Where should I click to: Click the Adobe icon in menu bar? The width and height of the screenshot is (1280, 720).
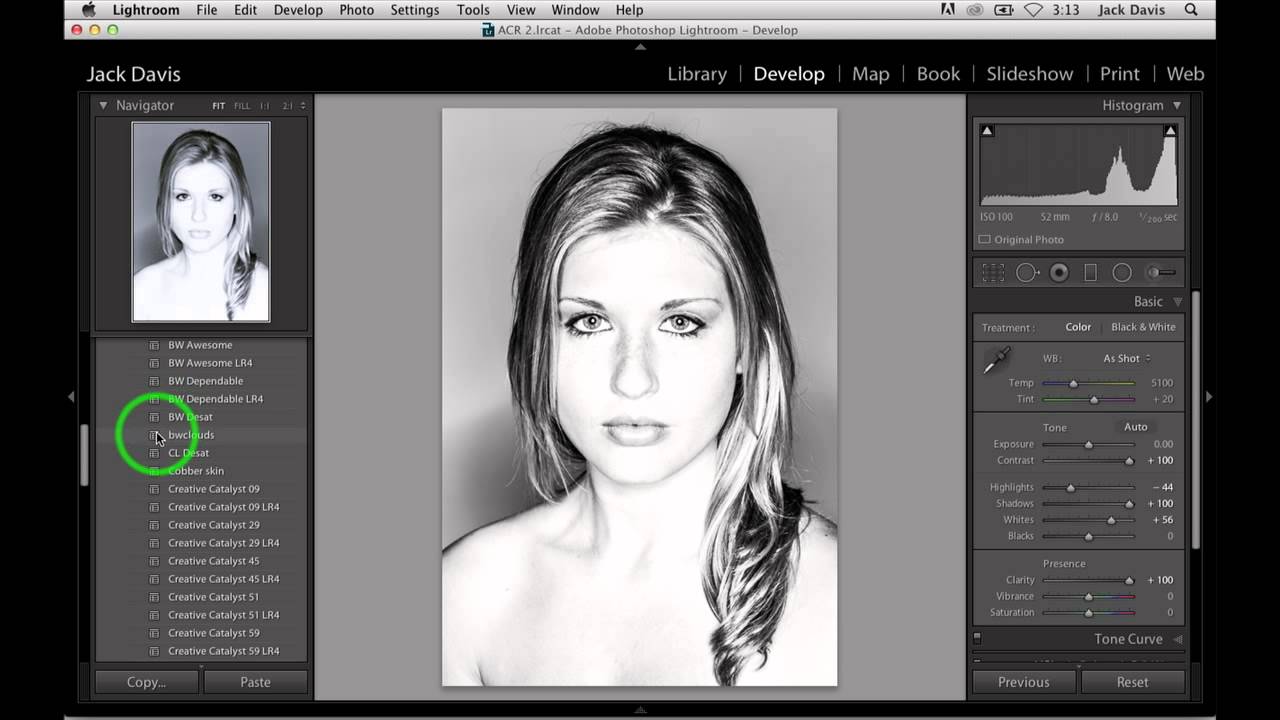[948, 10]
